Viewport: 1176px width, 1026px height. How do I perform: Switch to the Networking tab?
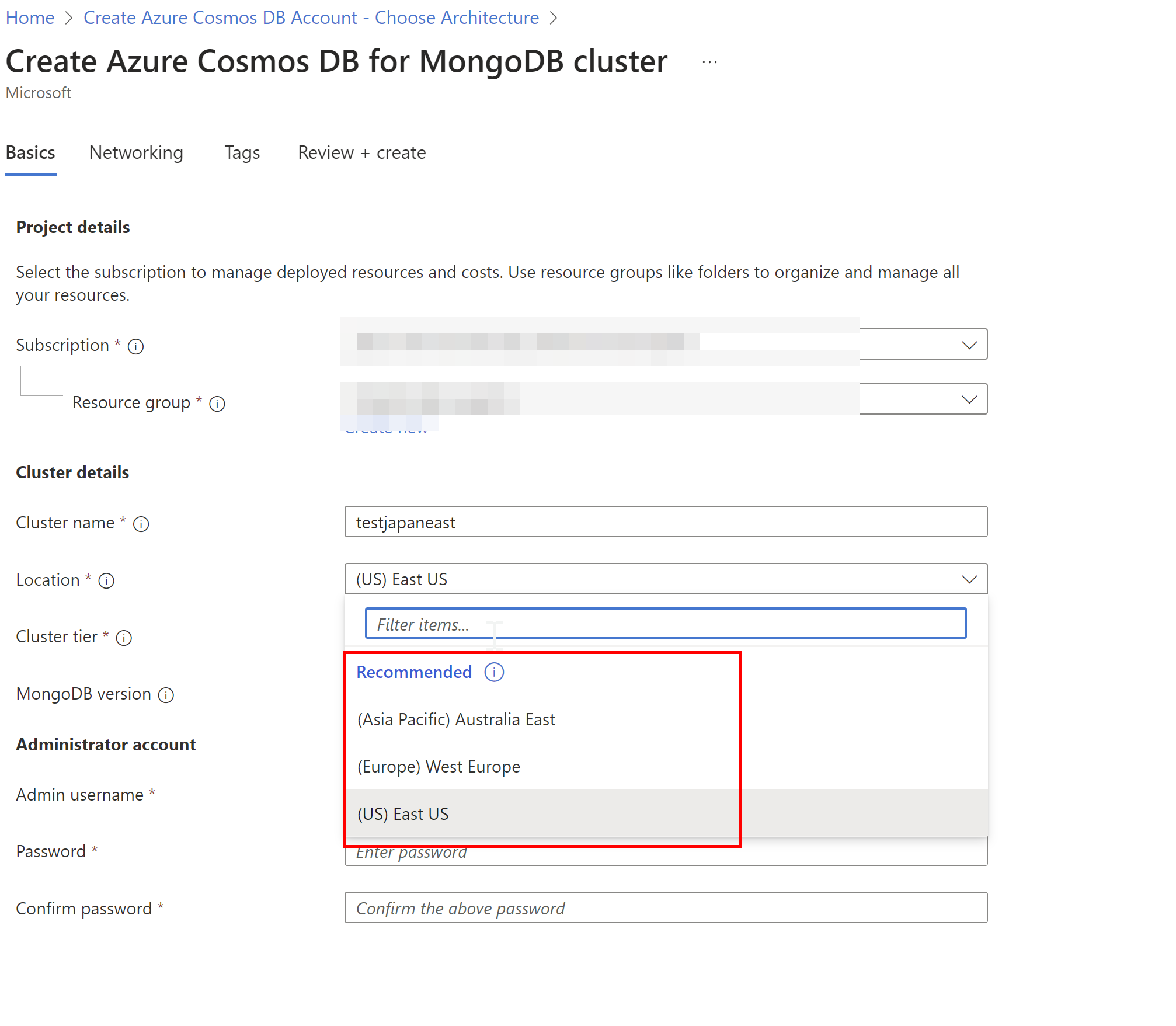click(136, 152)
